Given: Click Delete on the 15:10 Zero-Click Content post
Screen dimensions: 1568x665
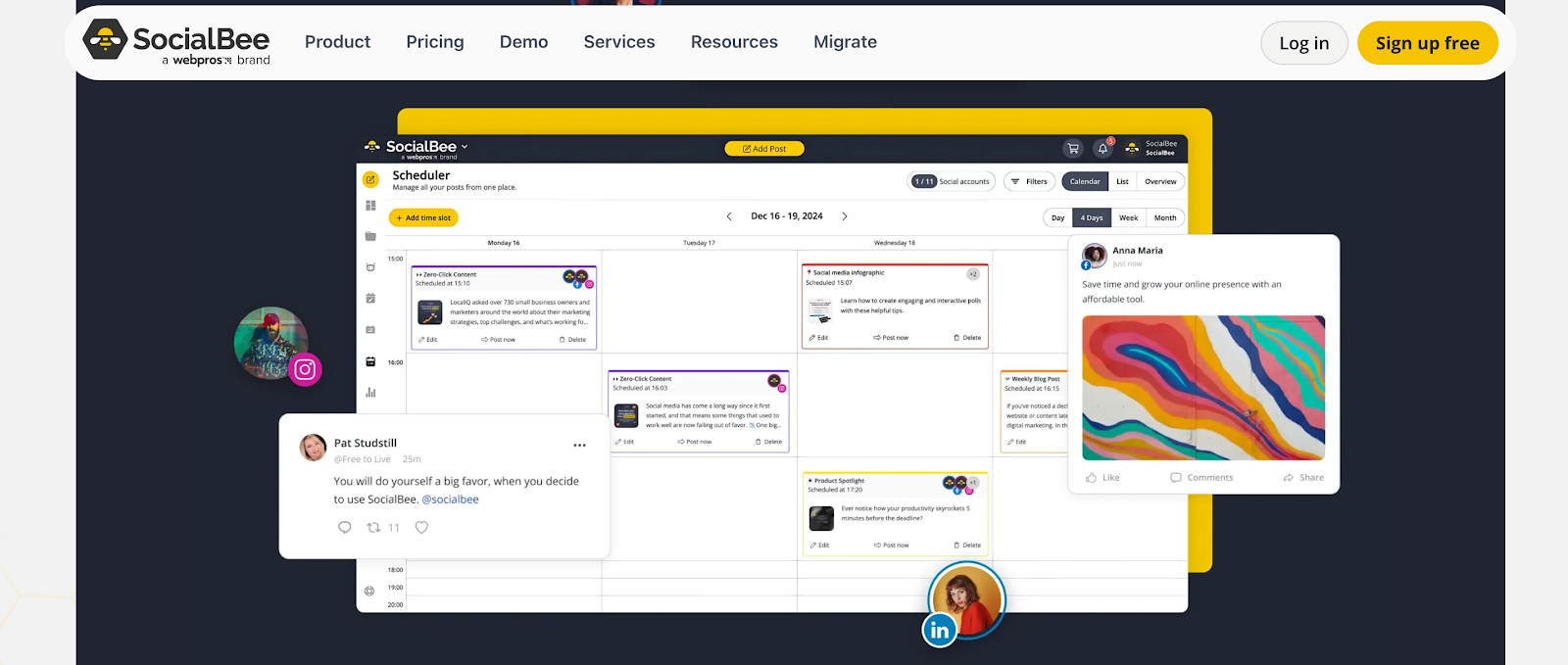Looking at the screenshot, I should pos(572,340).
